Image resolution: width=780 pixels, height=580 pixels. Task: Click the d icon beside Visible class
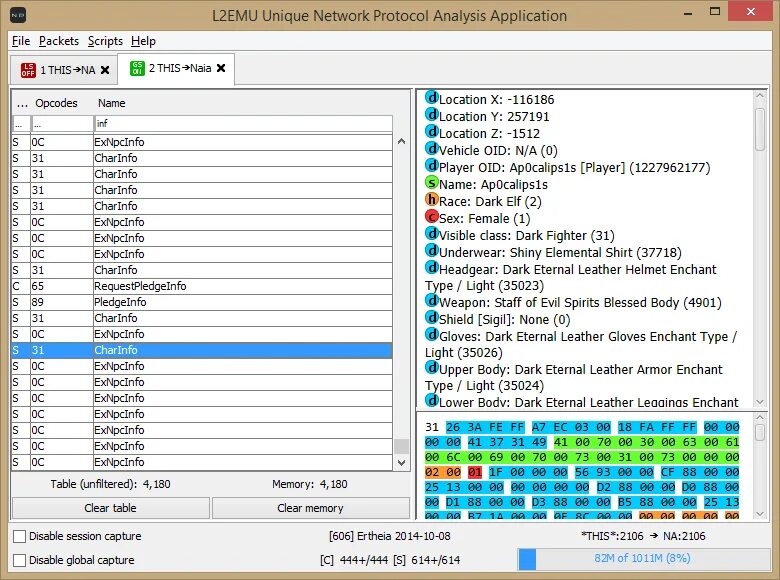[432, 234]
